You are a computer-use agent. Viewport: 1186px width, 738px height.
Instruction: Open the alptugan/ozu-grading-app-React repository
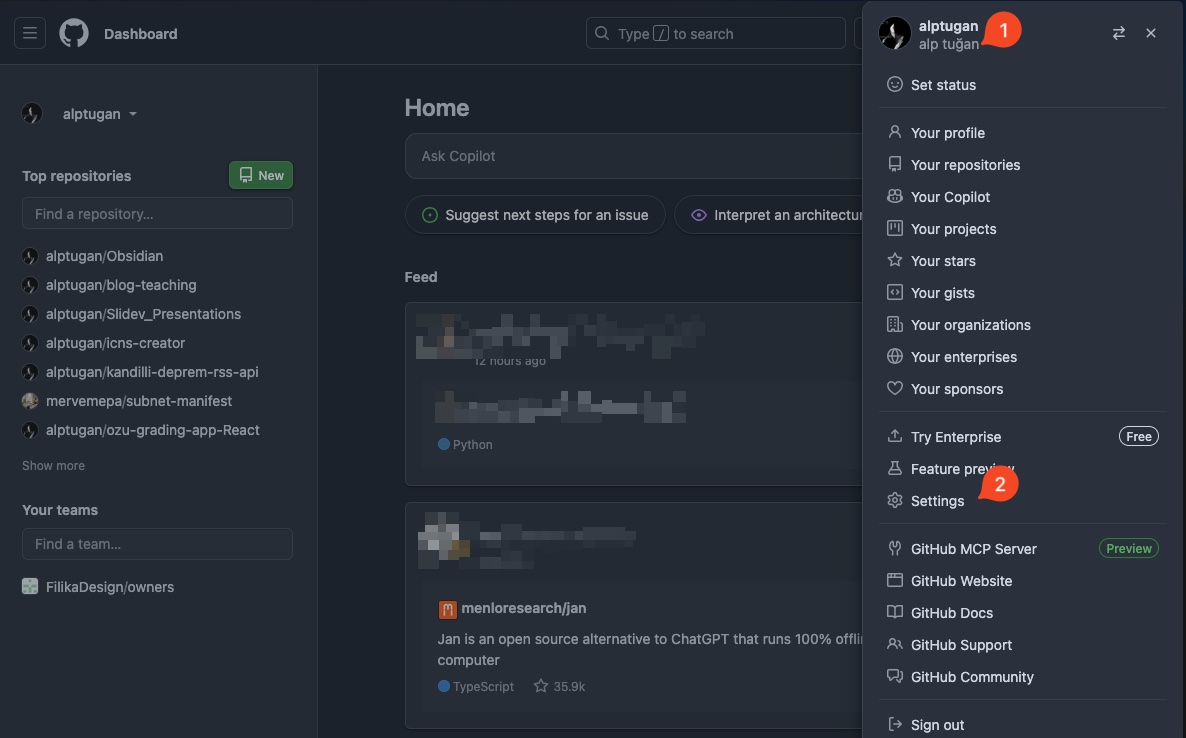(x=153, y=429)
